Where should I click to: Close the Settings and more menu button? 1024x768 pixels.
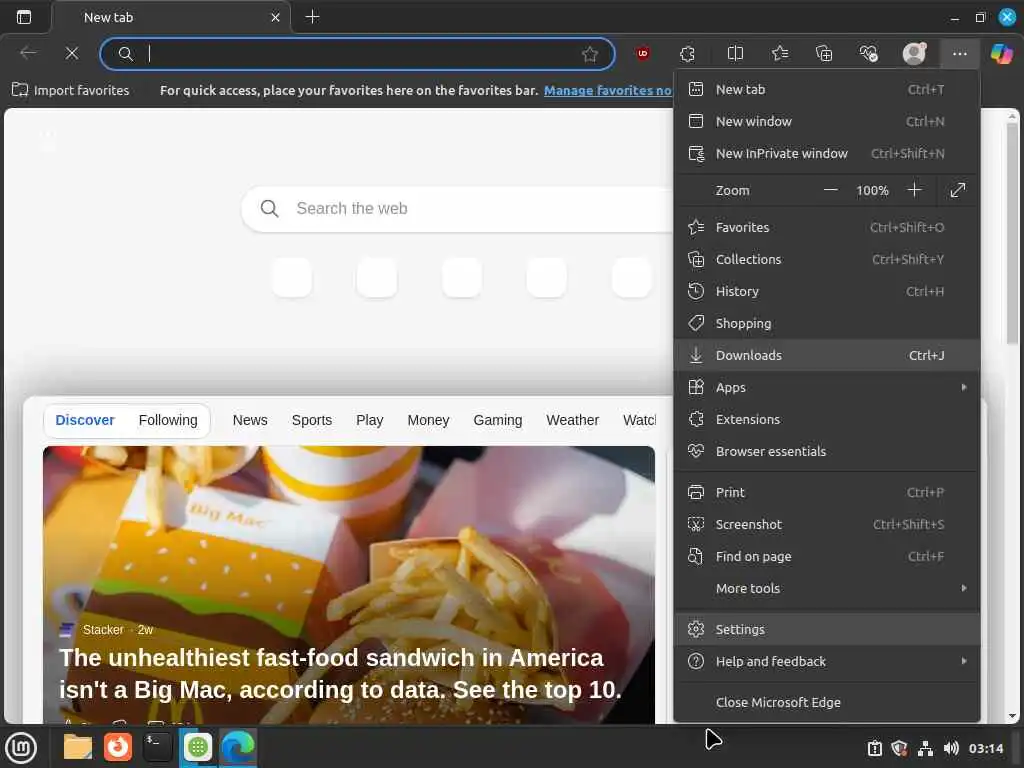(959, 54)
